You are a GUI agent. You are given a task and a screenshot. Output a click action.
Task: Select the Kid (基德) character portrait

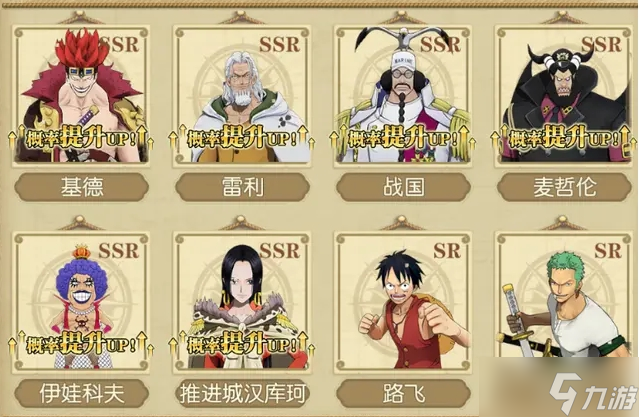click(81, 97)
